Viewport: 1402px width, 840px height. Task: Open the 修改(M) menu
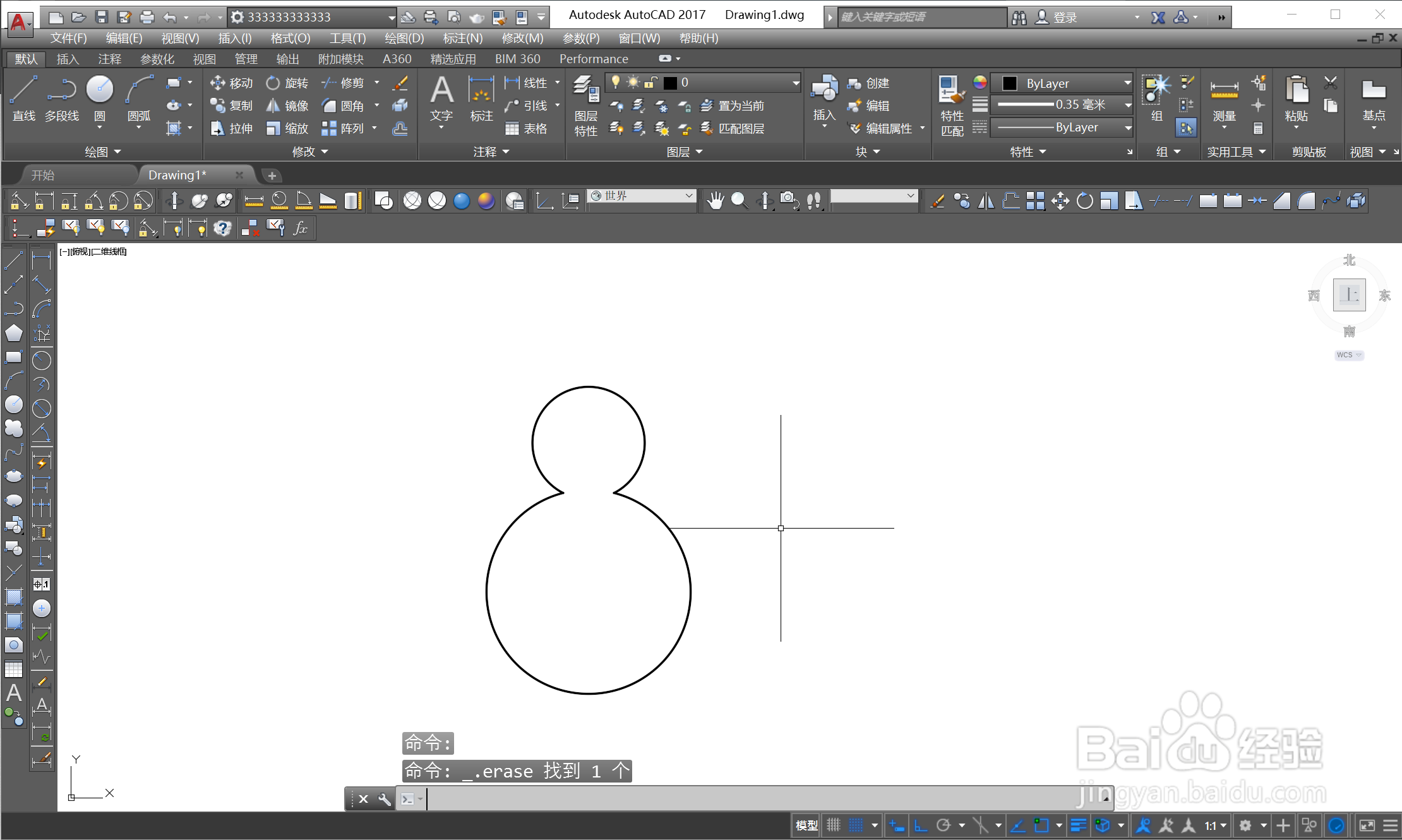click(522, 39)
